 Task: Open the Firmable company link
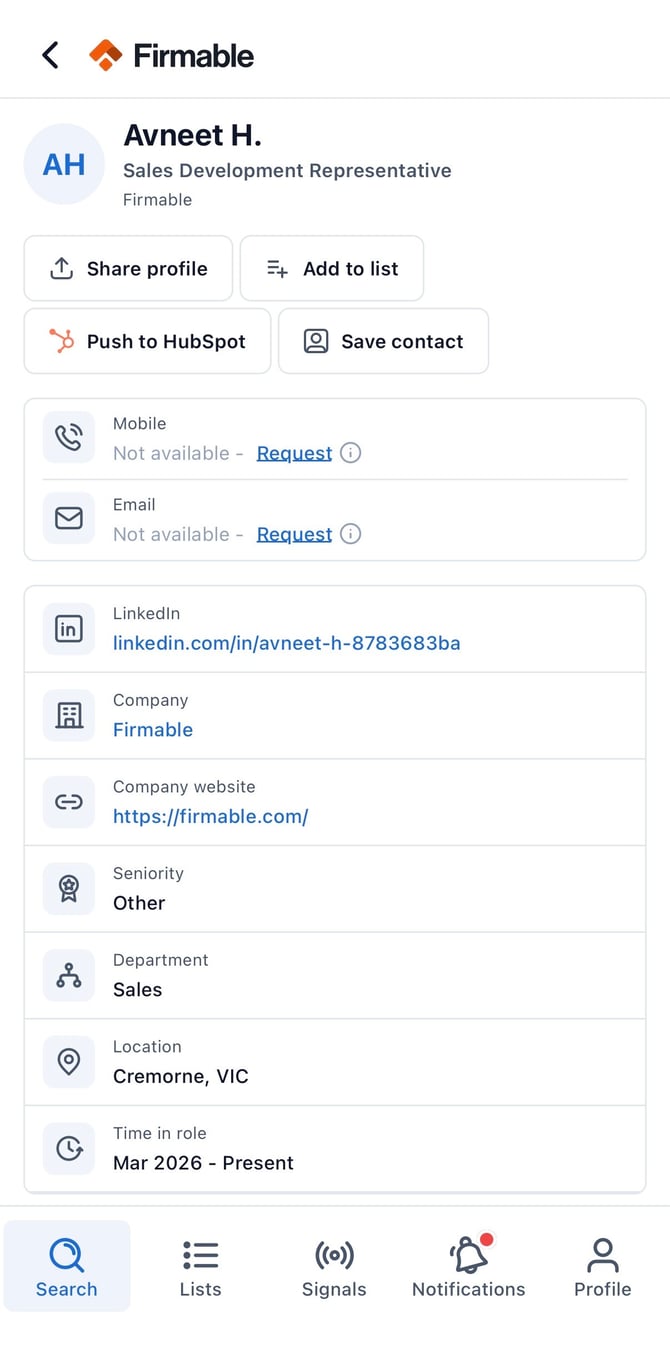[153, 730]
